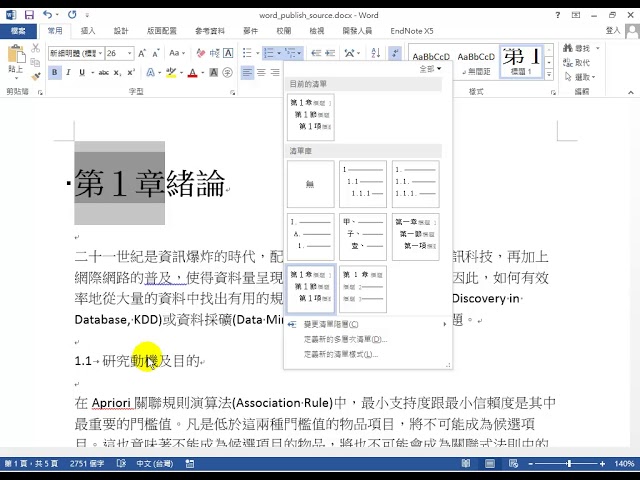
Task: Toggle align left
Action: coord(247,73)
